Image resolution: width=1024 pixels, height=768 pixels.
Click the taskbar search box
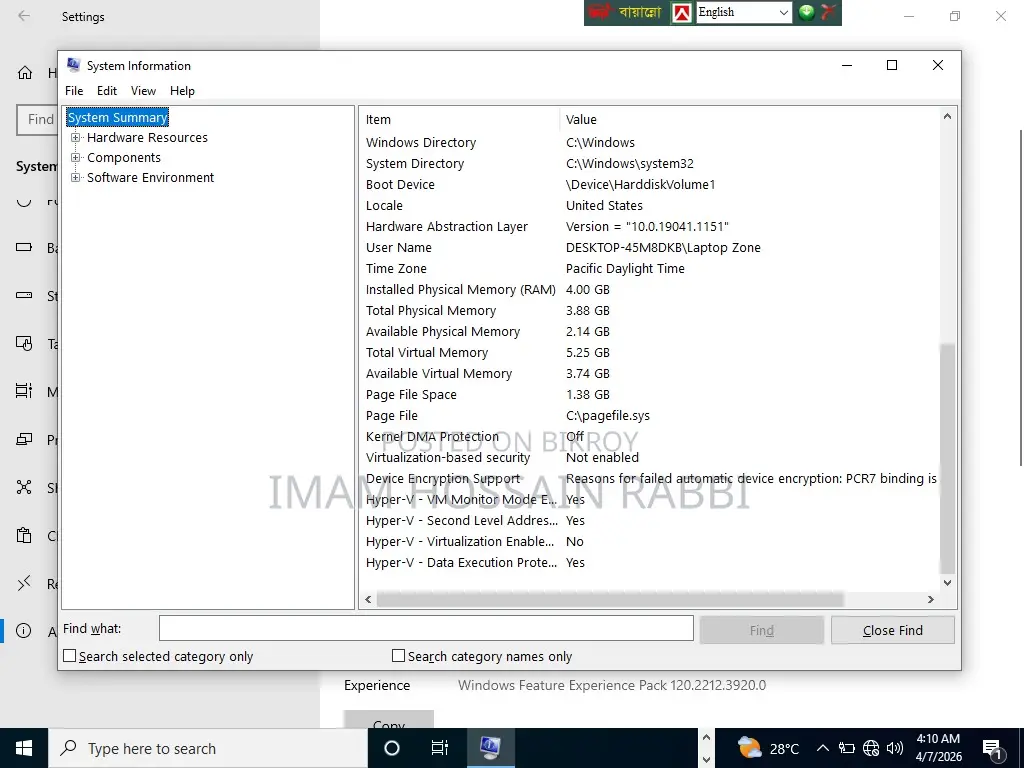tap(208, 748)
